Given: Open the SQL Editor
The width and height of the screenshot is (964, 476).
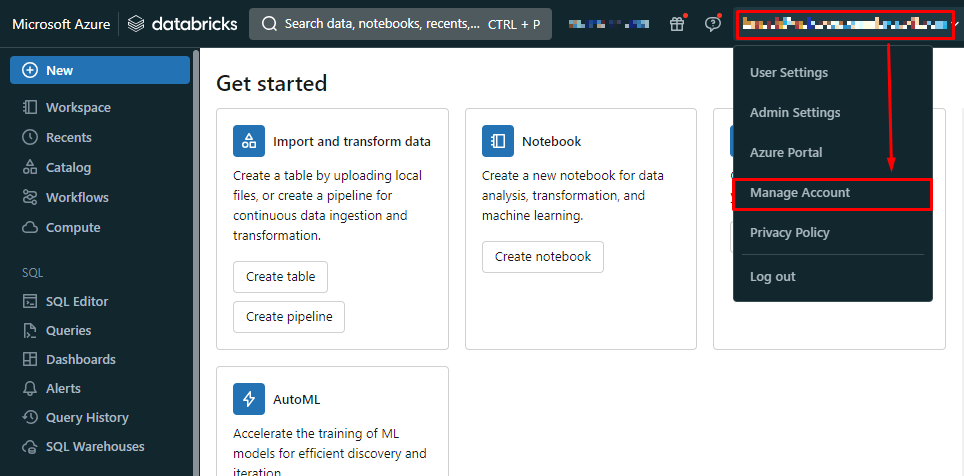Looking at the screenshot, I should pyautogui.click(x=77, y=301).
